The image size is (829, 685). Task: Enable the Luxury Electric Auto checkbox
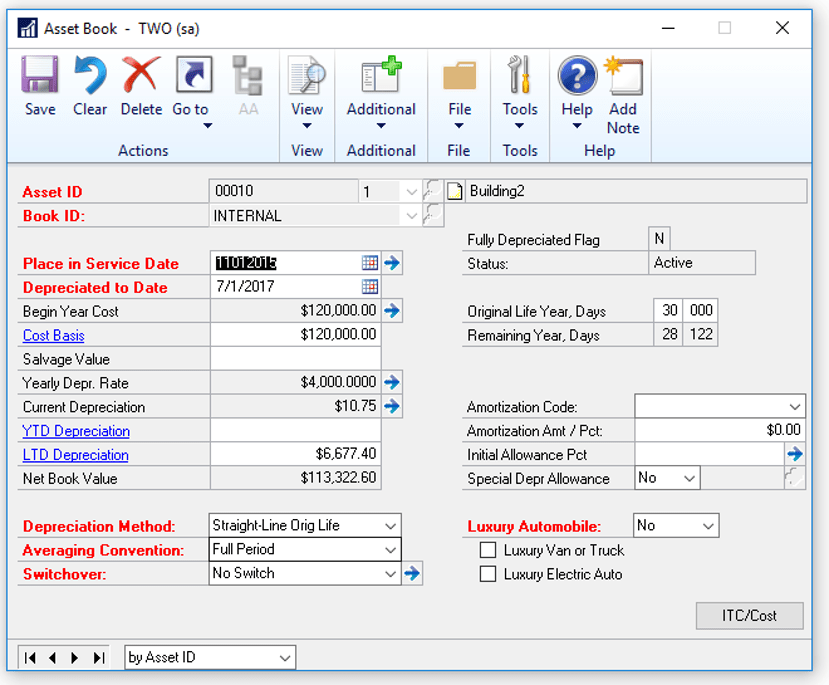(487, 573)
